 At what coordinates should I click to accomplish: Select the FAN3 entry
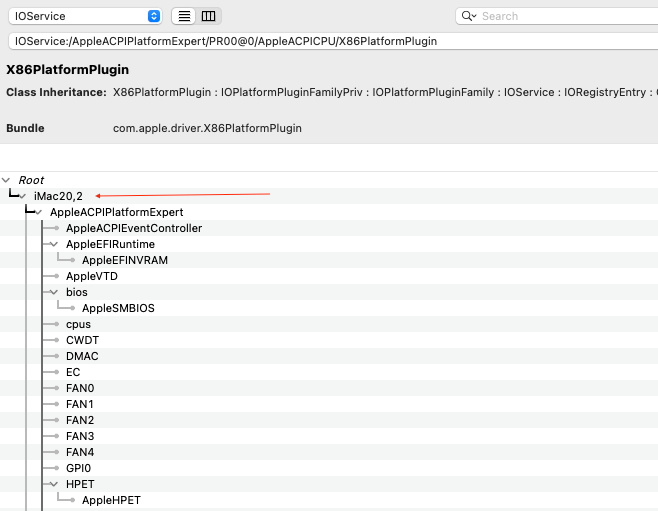click(x=80, y=436)
